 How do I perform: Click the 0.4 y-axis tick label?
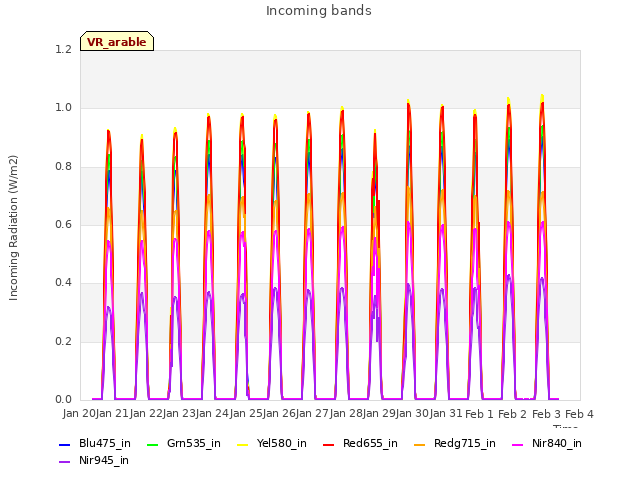(64, 283)
